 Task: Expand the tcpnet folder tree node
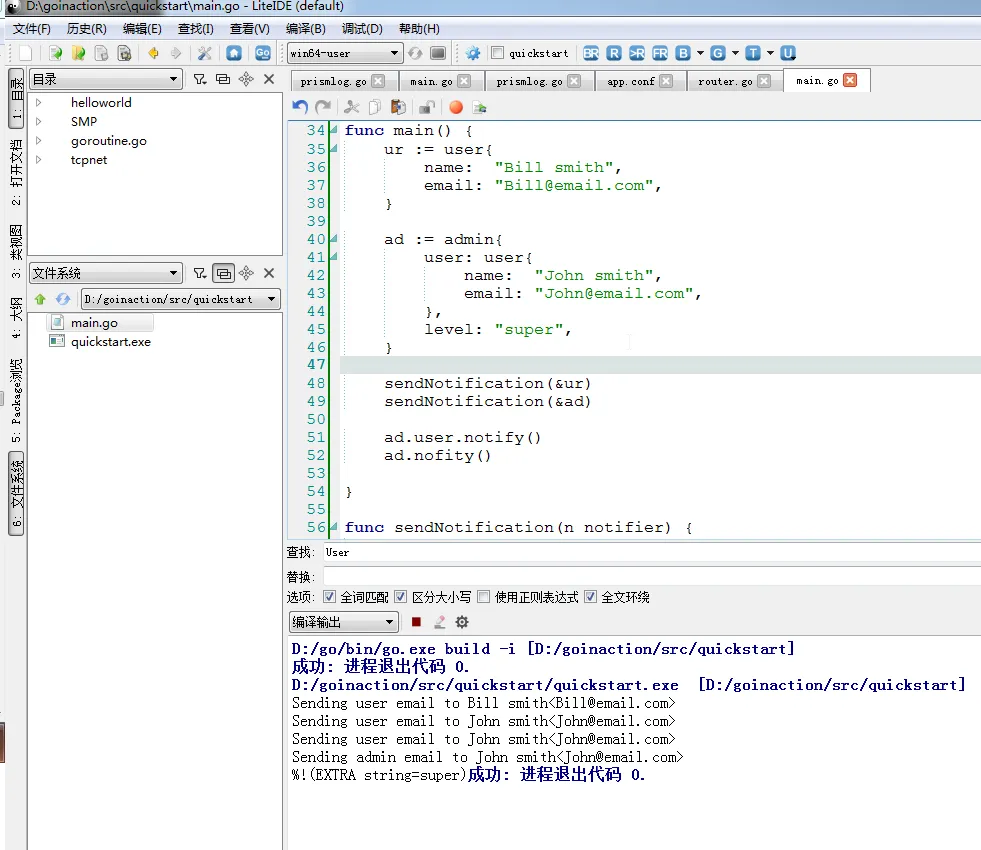[x=39, y=159]
